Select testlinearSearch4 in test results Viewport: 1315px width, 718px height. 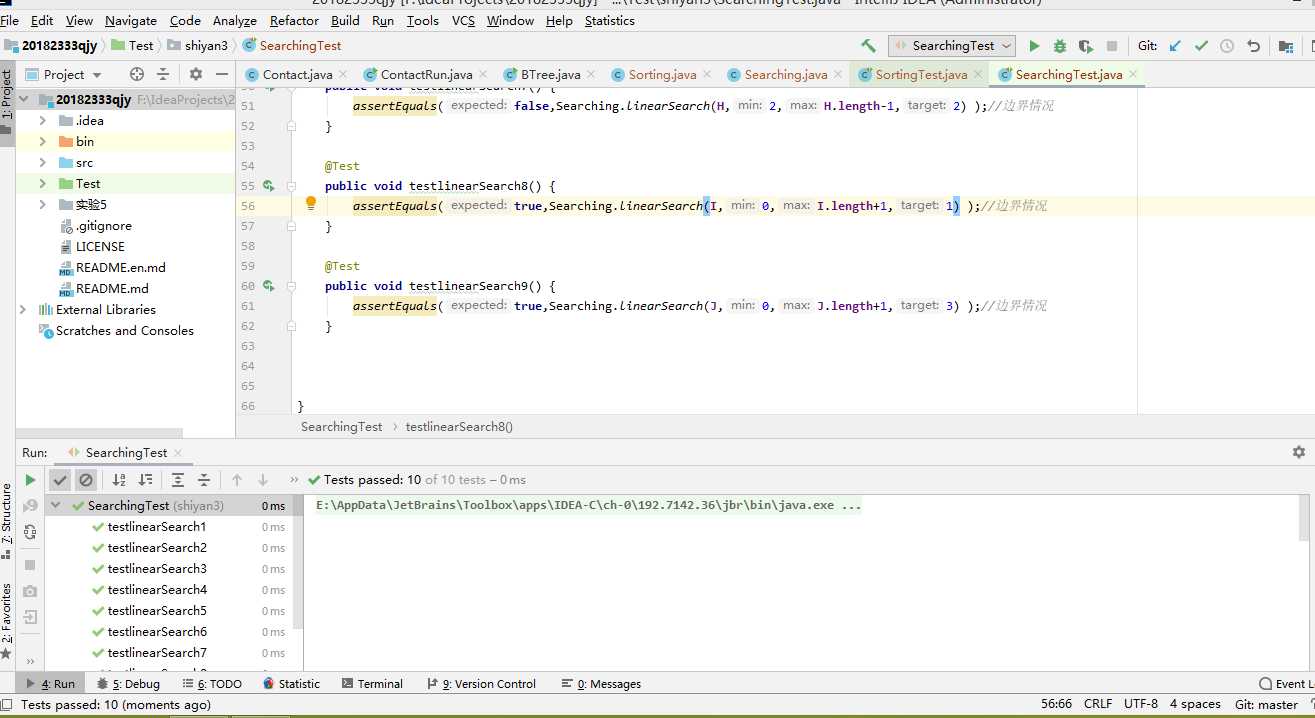pyautogui.click(x=157, y=590)
